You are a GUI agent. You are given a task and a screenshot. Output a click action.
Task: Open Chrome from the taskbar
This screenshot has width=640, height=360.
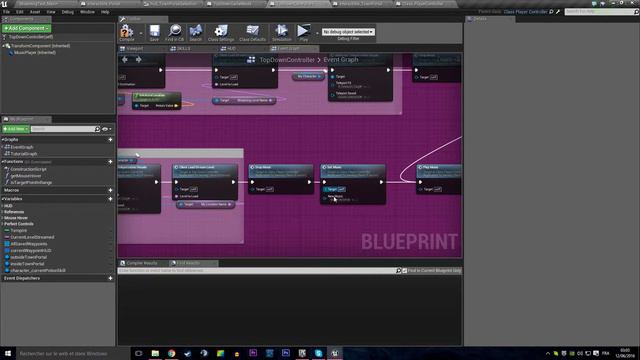click(x=171, y=353)
